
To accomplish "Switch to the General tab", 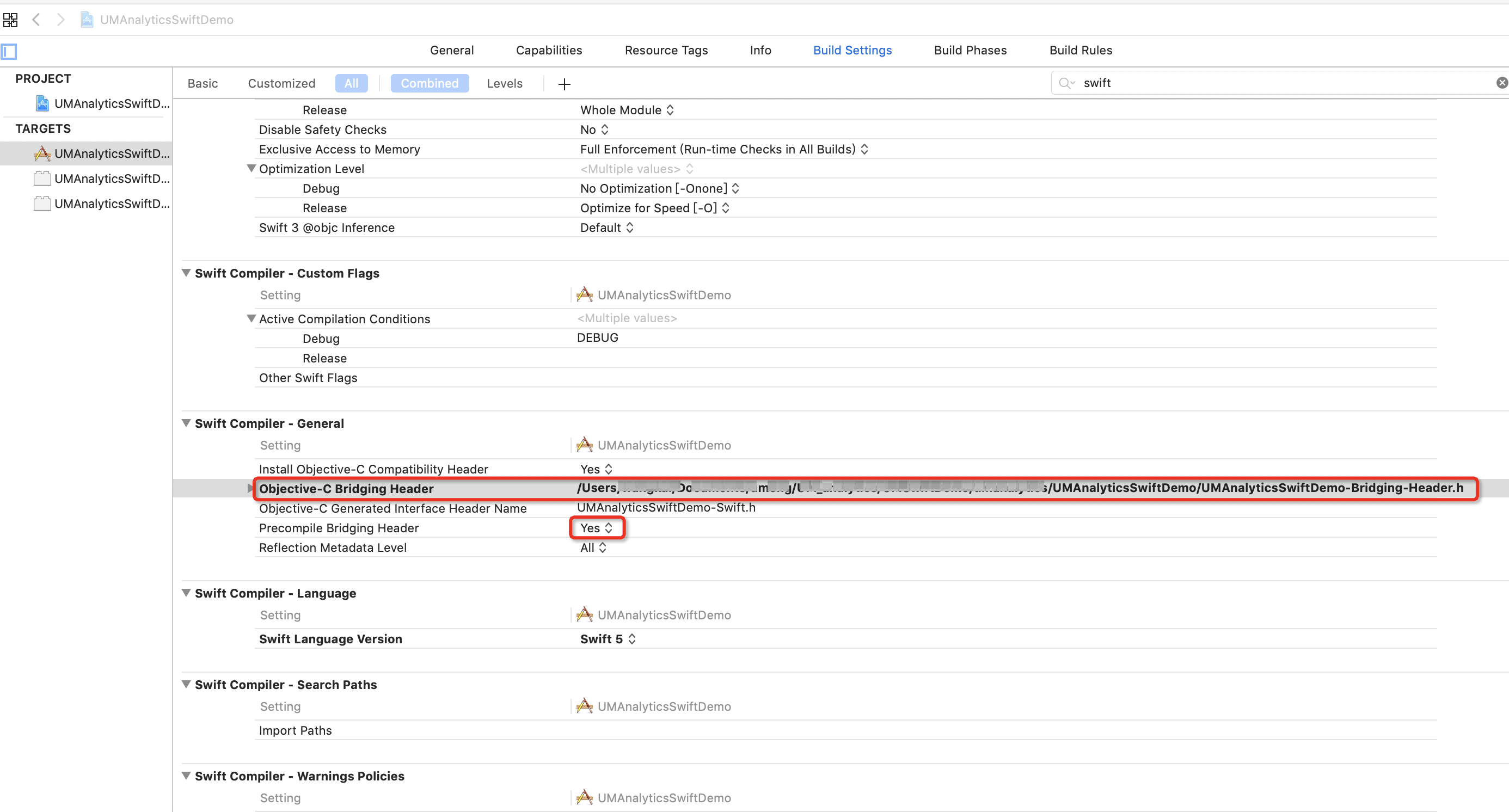I will [452, 51].
